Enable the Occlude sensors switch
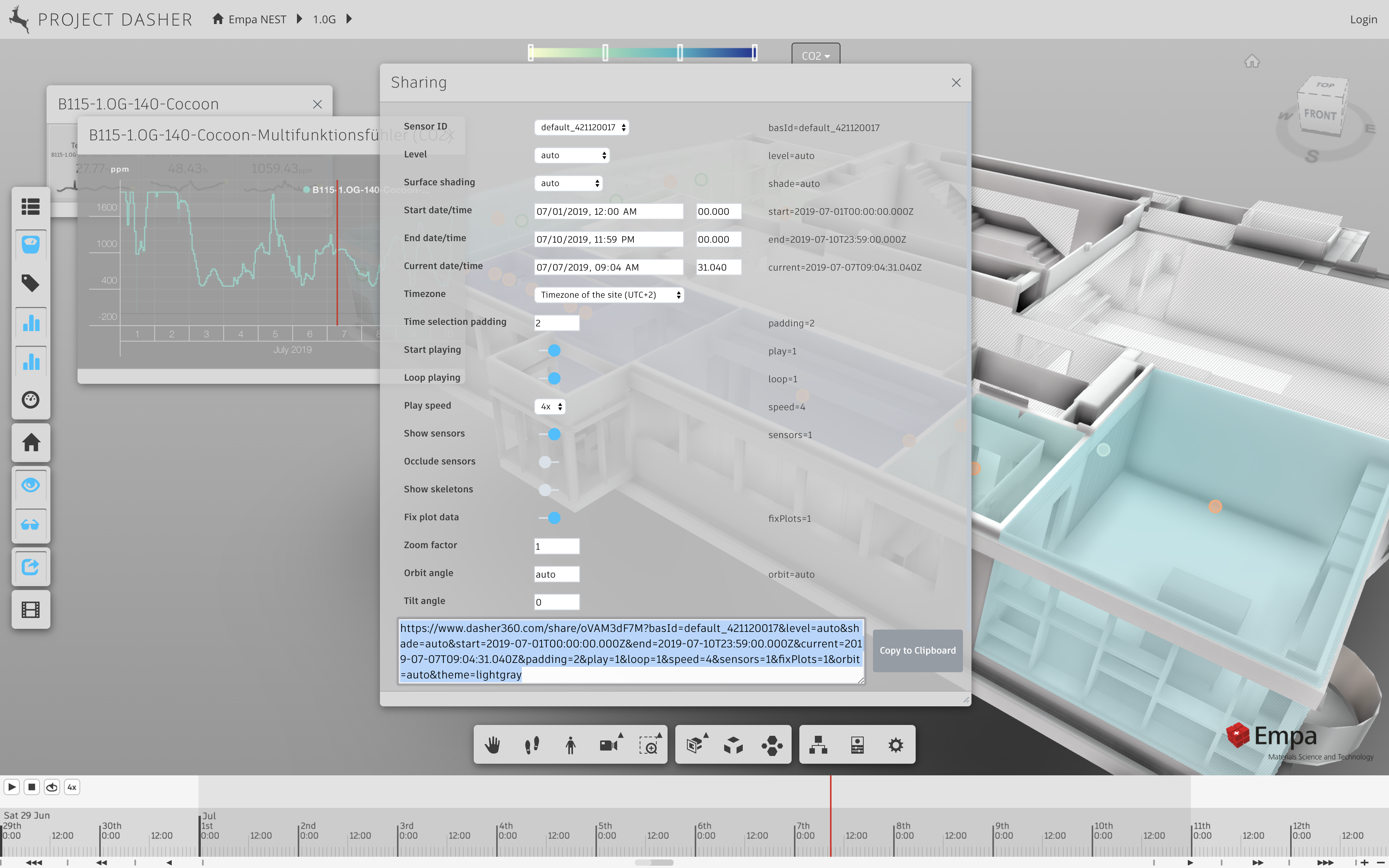 [548, 462]
